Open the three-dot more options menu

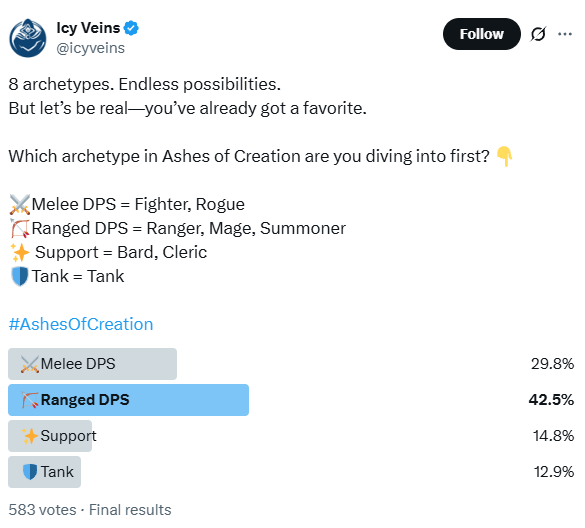(565, 34)
